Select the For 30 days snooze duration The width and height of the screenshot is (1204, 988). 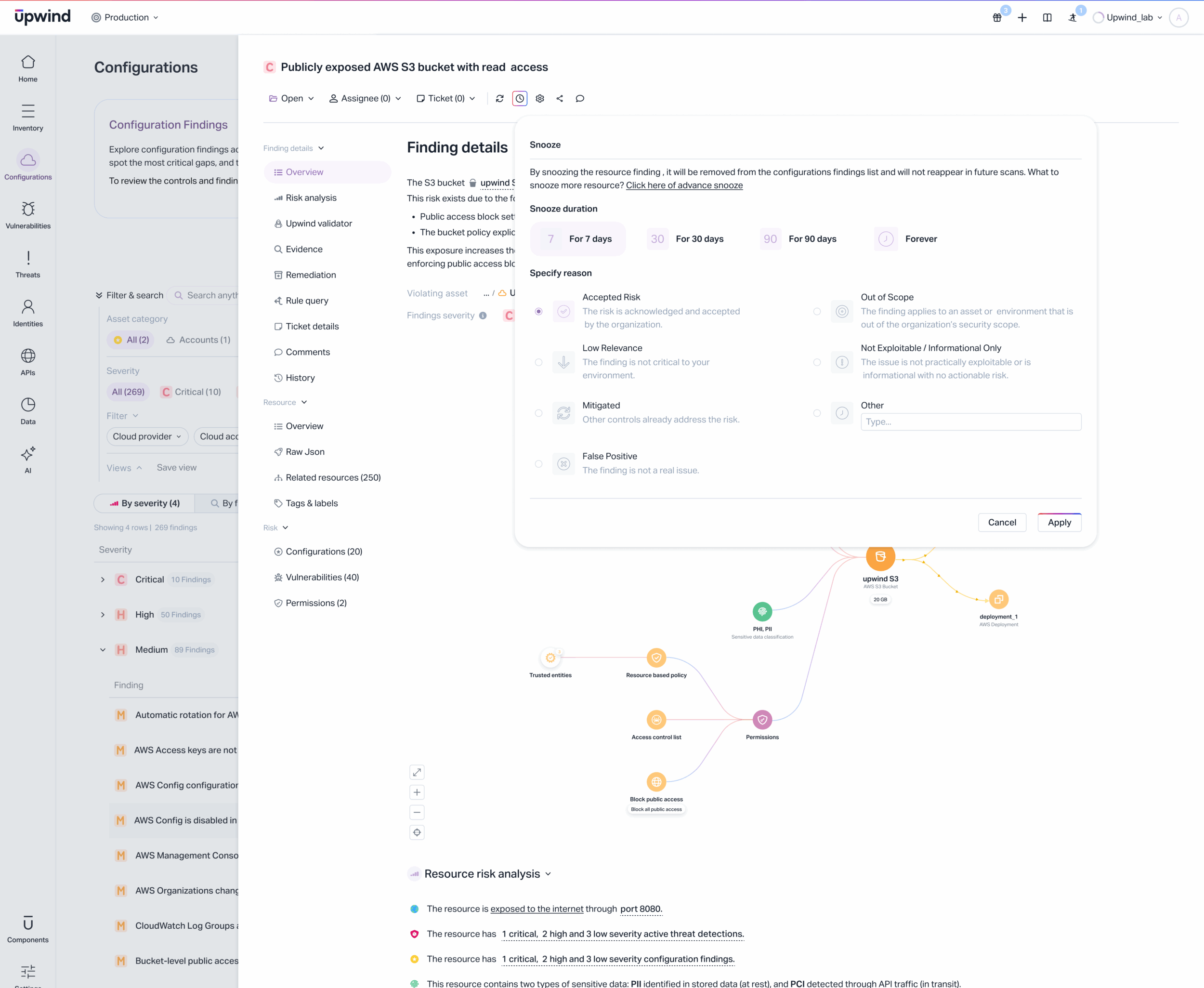click(685, 239)
